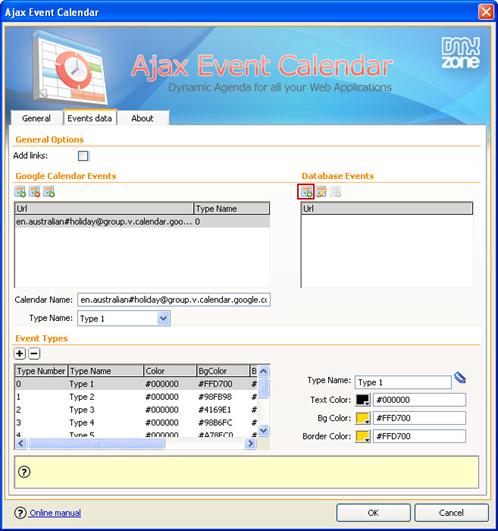Click the Type Number column header
Screen dimensions: 498x531
[41, 371]
